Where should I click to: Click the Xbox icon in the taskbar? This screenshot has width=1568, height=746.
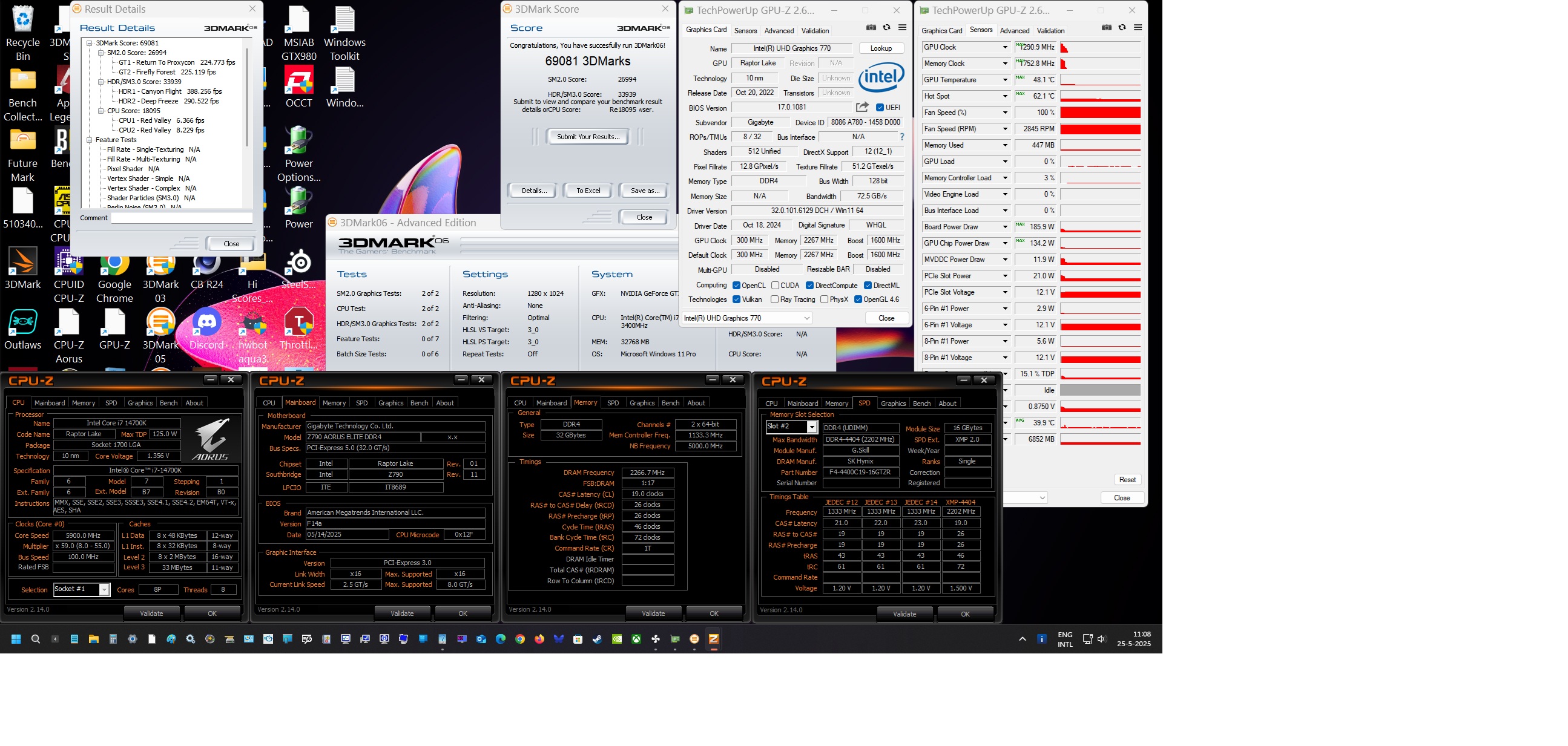[x=636, y=639]
